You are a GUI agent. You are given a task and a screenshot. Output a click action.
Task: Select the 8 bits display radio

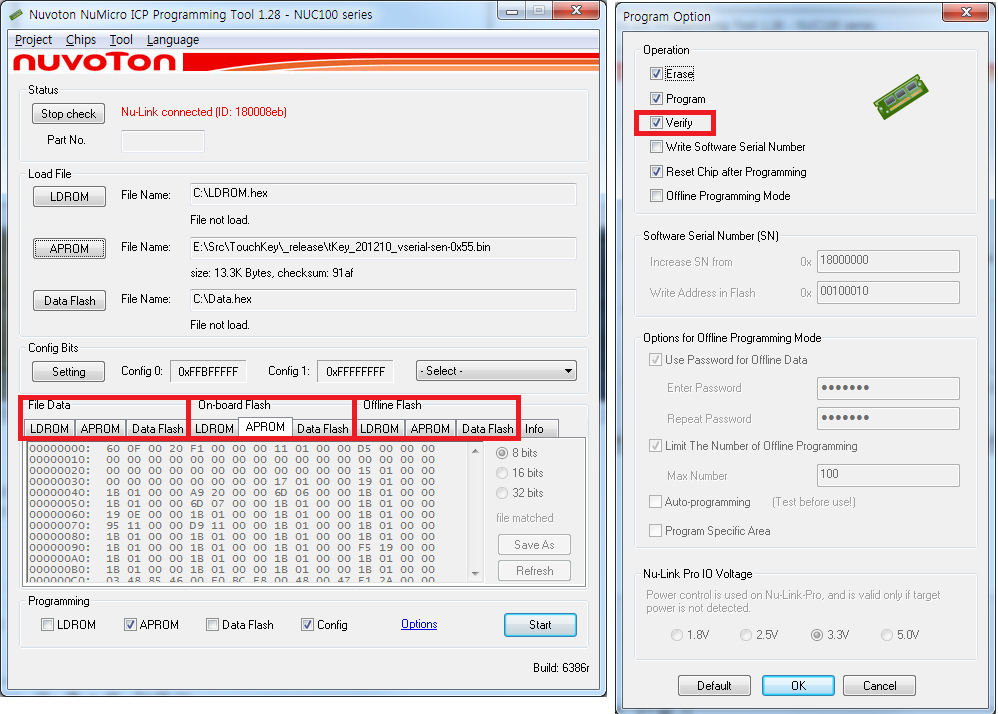(502, 453)
